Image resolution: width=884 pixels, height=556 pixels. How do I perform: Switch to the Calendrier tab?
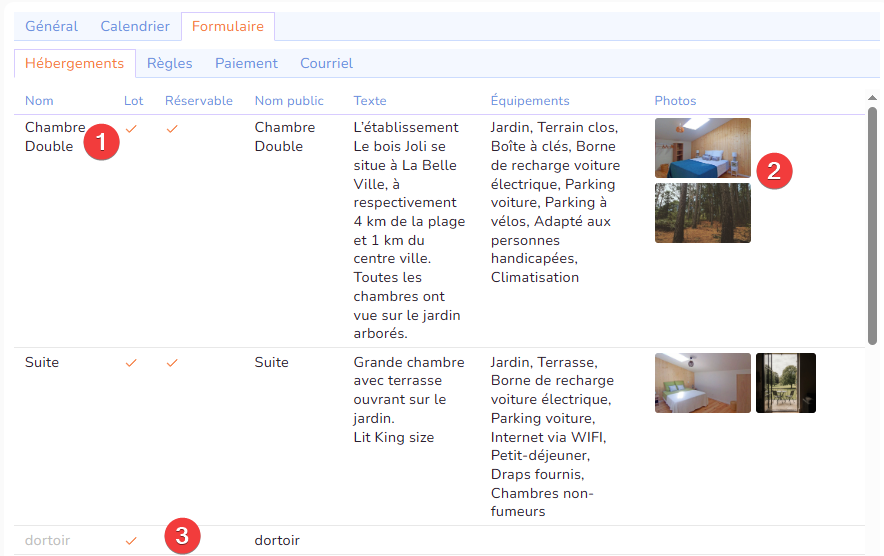click(x=135, y=26)
